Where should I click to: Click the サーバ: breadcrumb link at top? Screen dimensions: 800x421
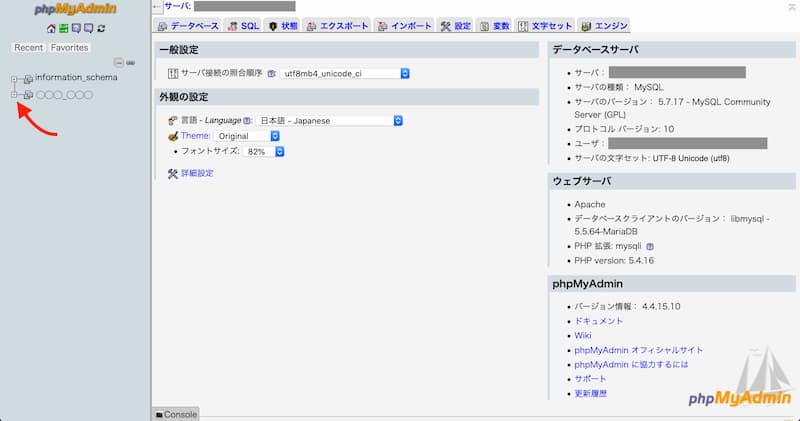[x=178, y=7]
